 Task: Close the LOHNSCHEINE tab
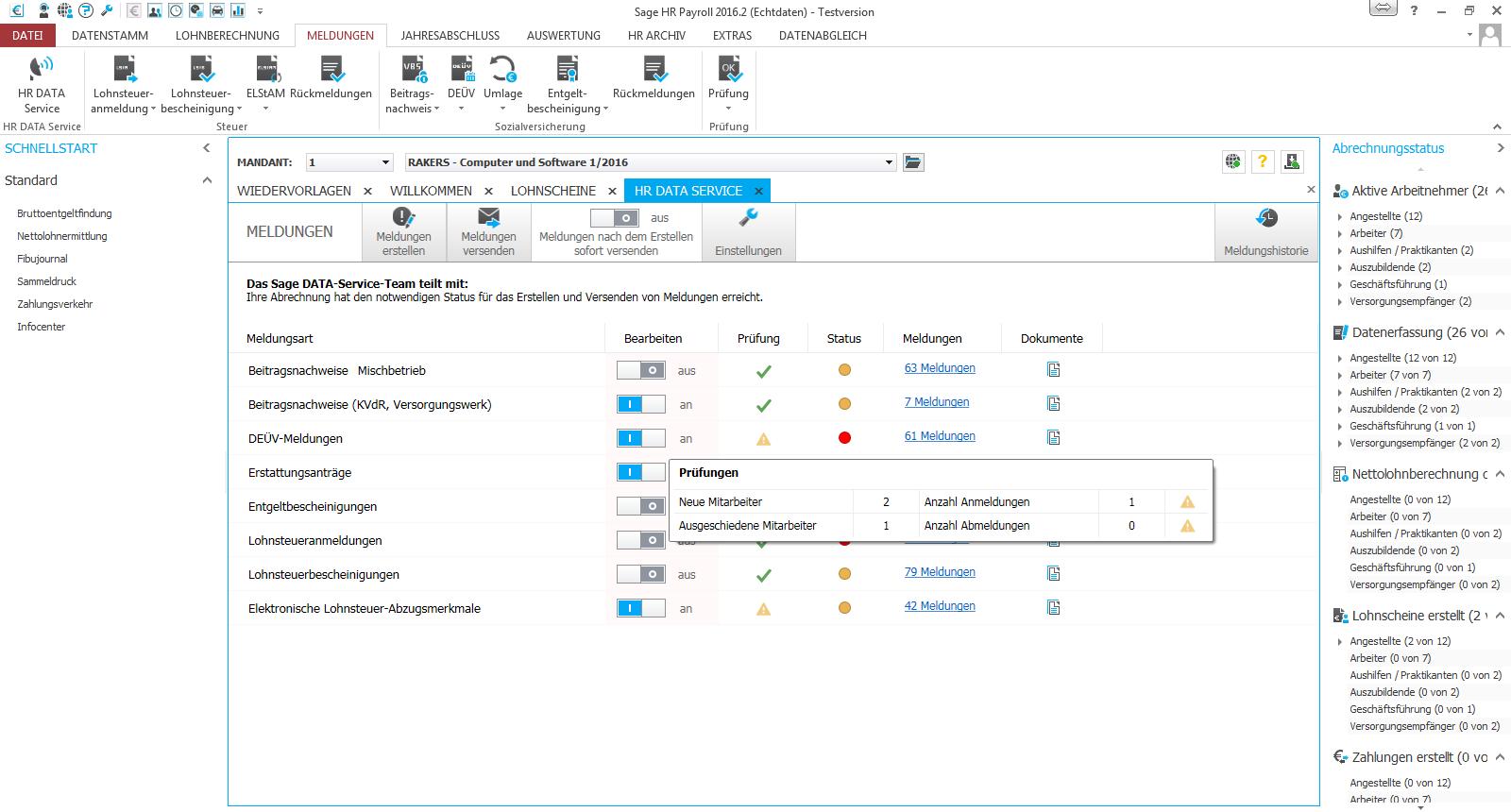click(x=612, y=191)
